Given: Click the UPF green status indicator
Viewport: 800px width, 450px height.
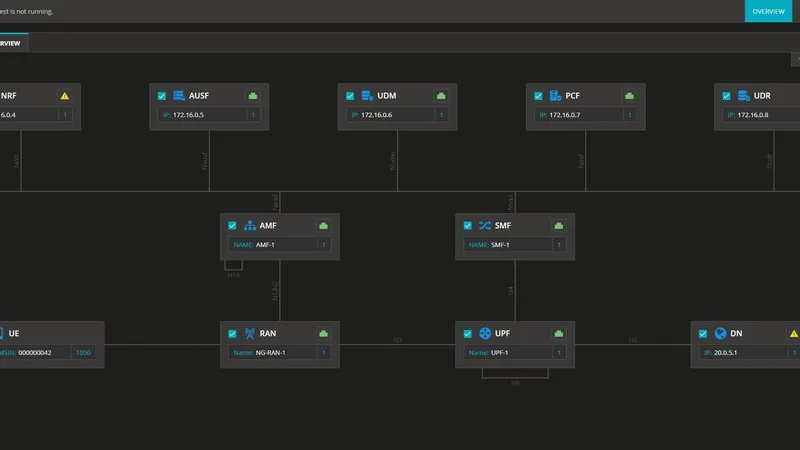Looking at the screenshot, I should (559, 334).
